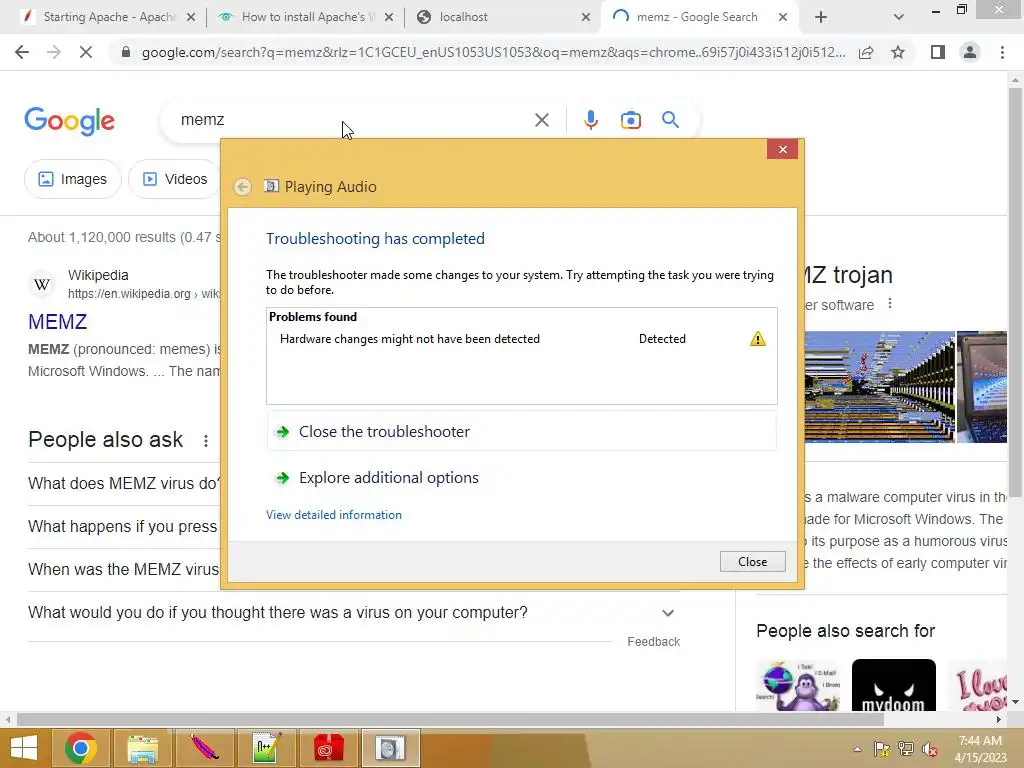Click the taskbar clock showing 7:44 AM
The width and height of the screenshot is (1024, 768).
pos(980,749)
